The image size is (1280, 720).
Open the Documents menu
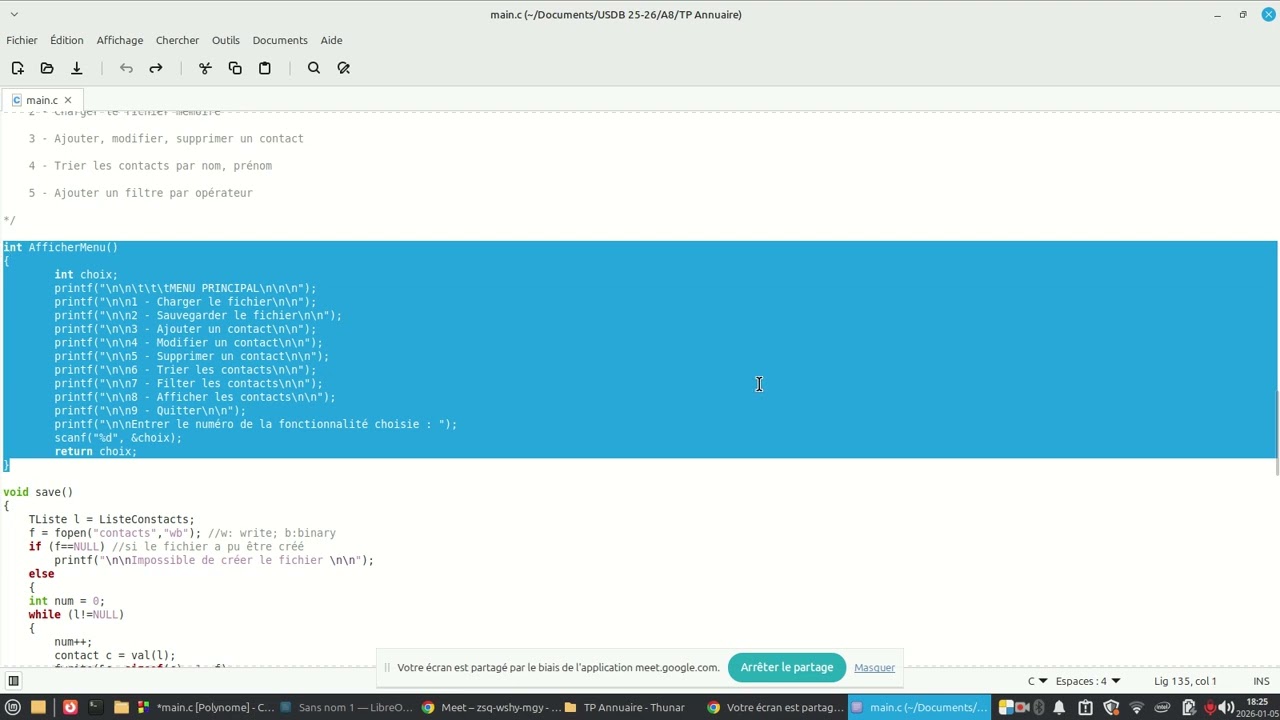click(x=280, y=40)
